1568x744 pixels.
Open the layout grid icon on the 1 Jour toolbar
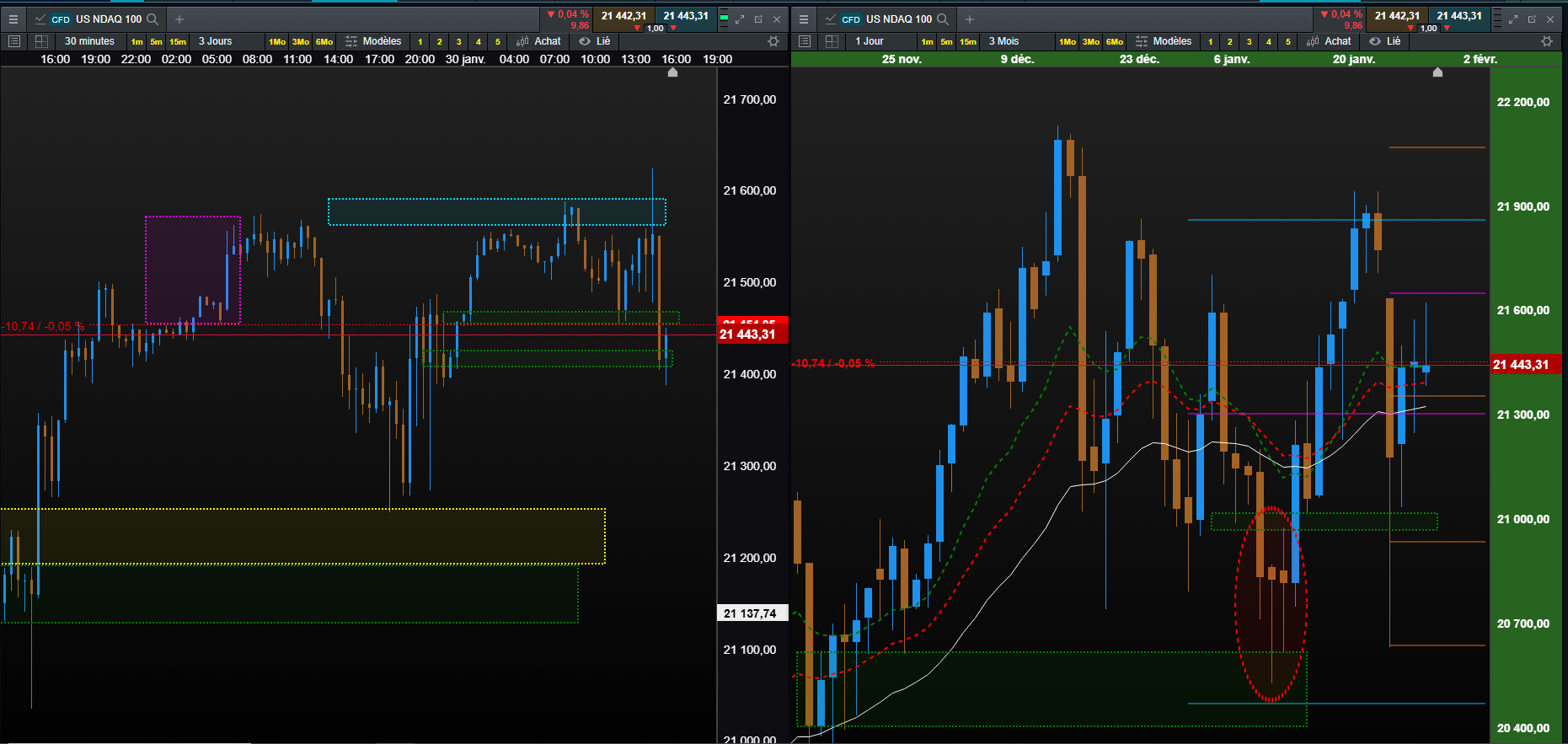point(832,41)
